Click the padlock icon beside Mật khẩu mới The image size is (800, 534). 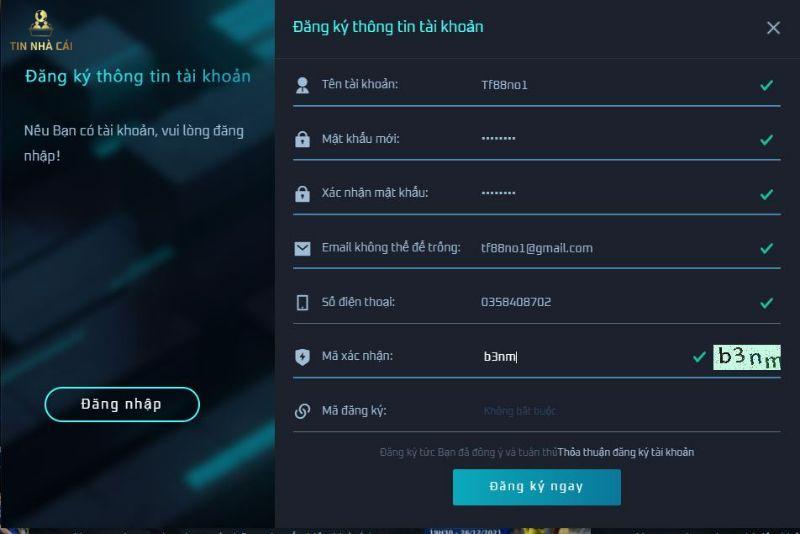click(x=302, y=140)
